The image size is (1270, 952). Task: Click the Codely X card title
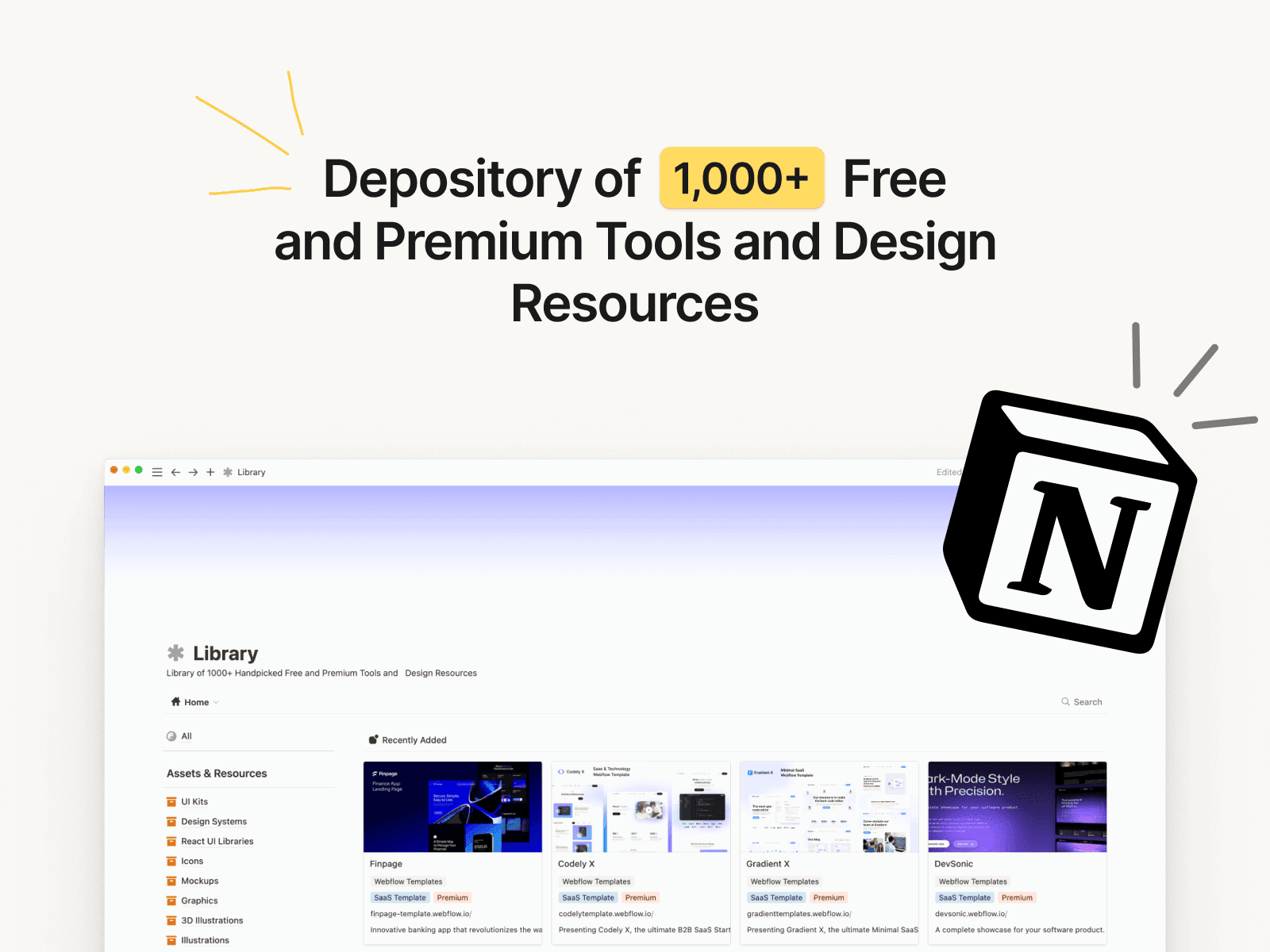pos(576,864)
